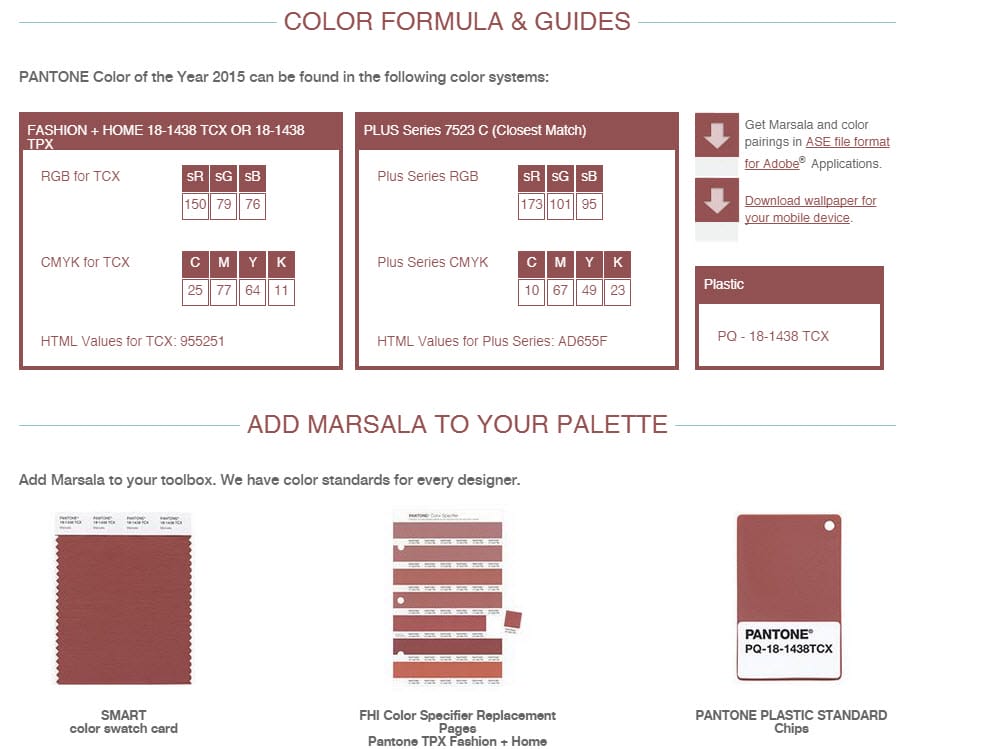Select the M header in TCX CMYK row
The width and height of the screenshot is (998, 749).
[x=223, y=263]
